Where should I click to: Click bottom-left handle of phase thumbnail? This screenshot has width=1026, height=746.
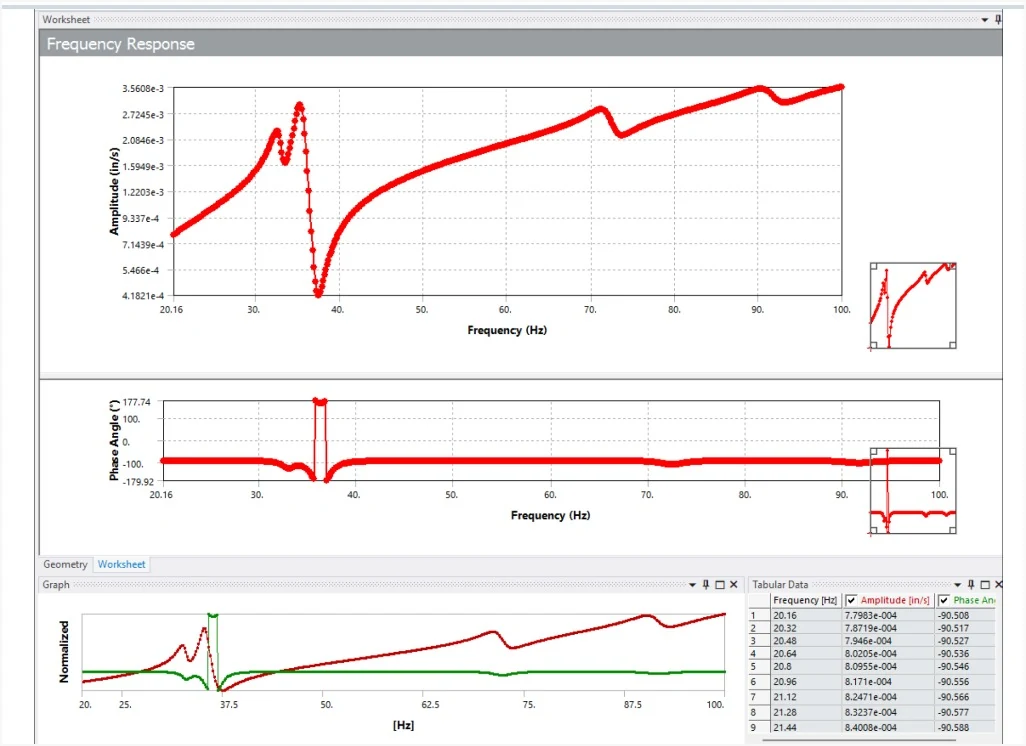(874, 529)
